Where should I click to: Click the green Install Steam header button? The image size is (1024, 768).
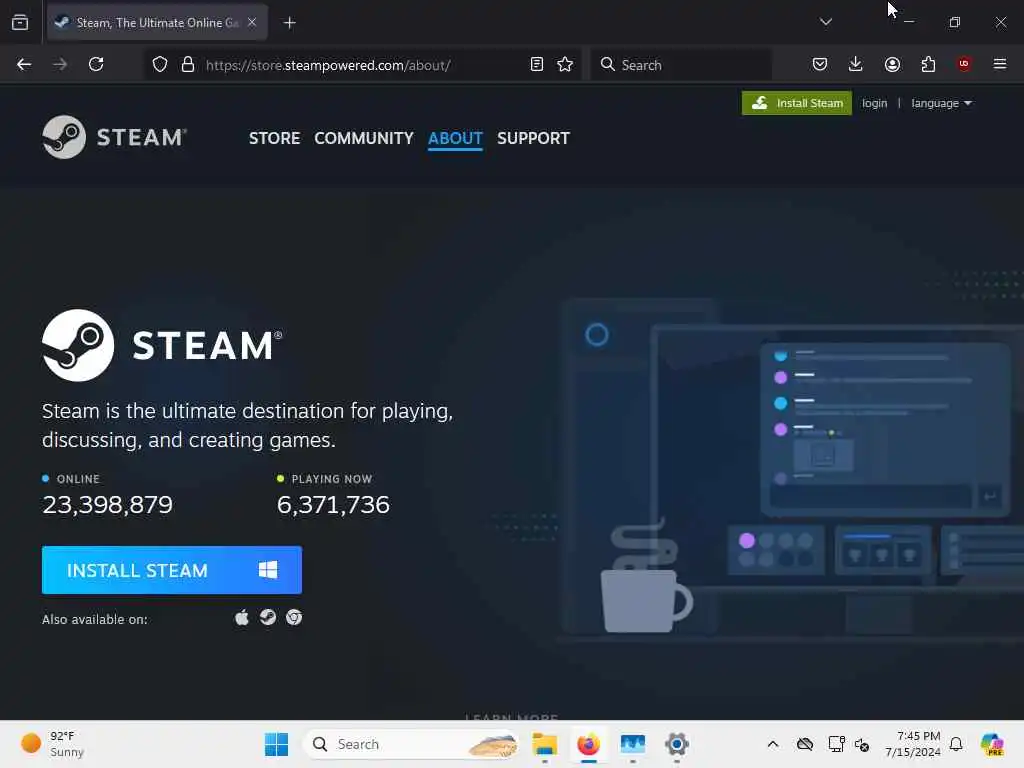pos(797,103)
